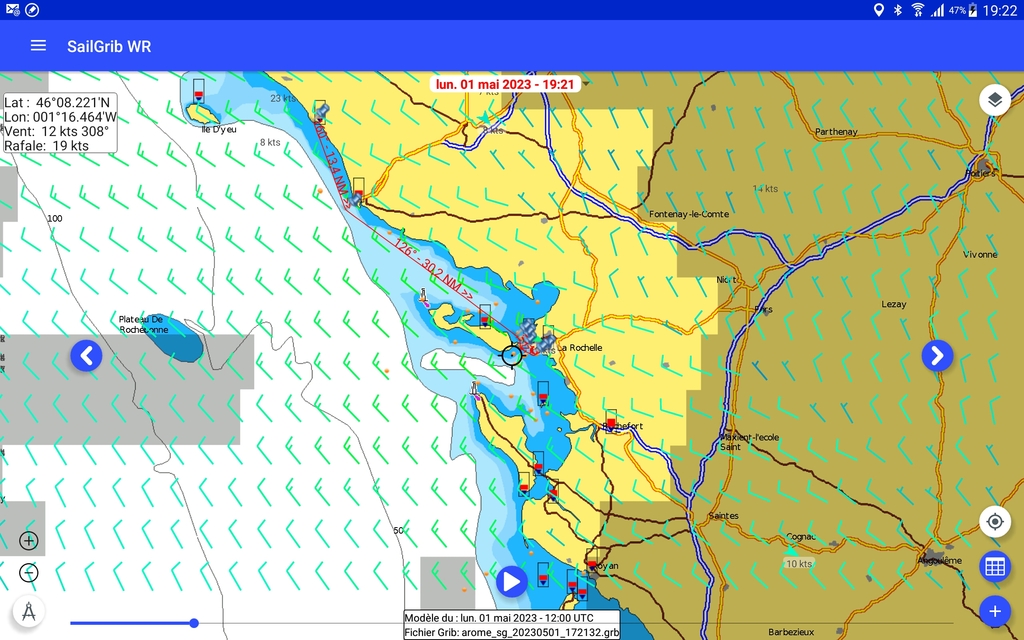Image resolution: width=1024 pixels, height=640 pixels.
Task: Zoom out with the minus circle
Action: point(29,573)
